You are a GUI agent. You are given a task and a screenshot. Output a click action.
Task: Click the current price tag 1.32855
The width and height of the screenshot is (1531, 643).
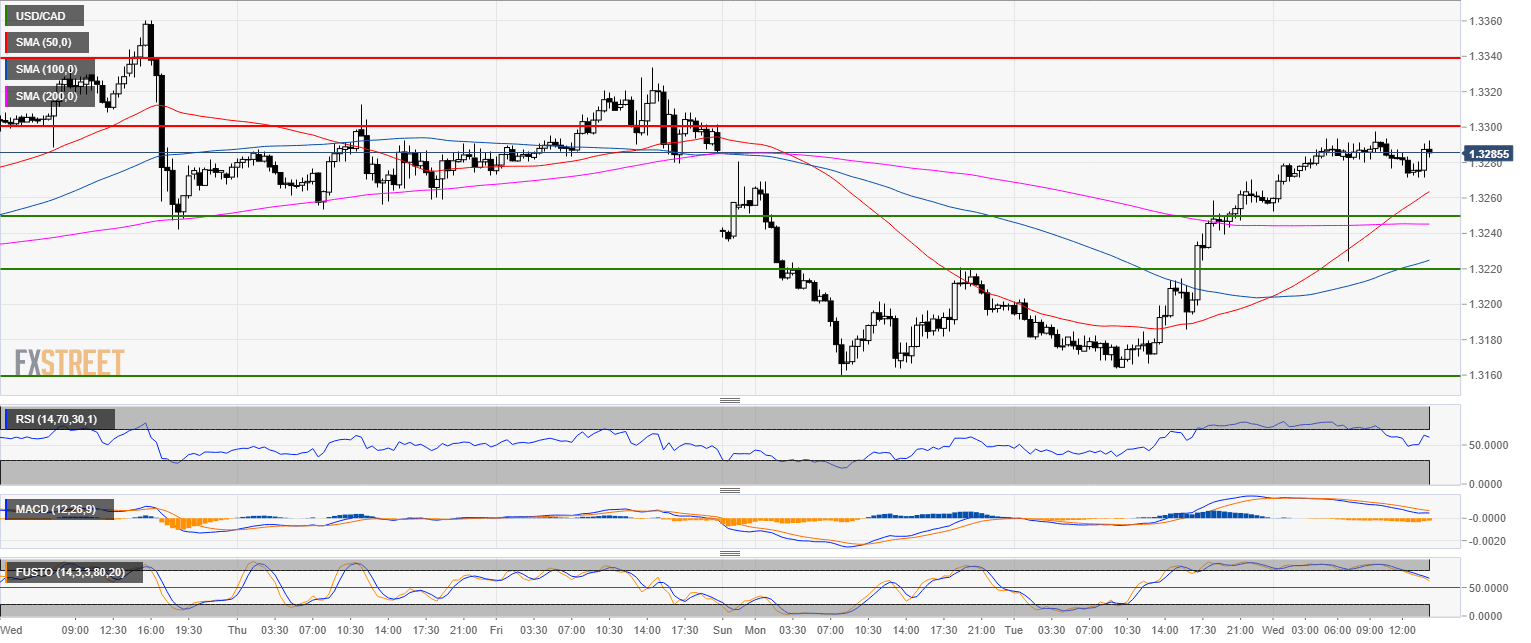tap(1487, 154)
